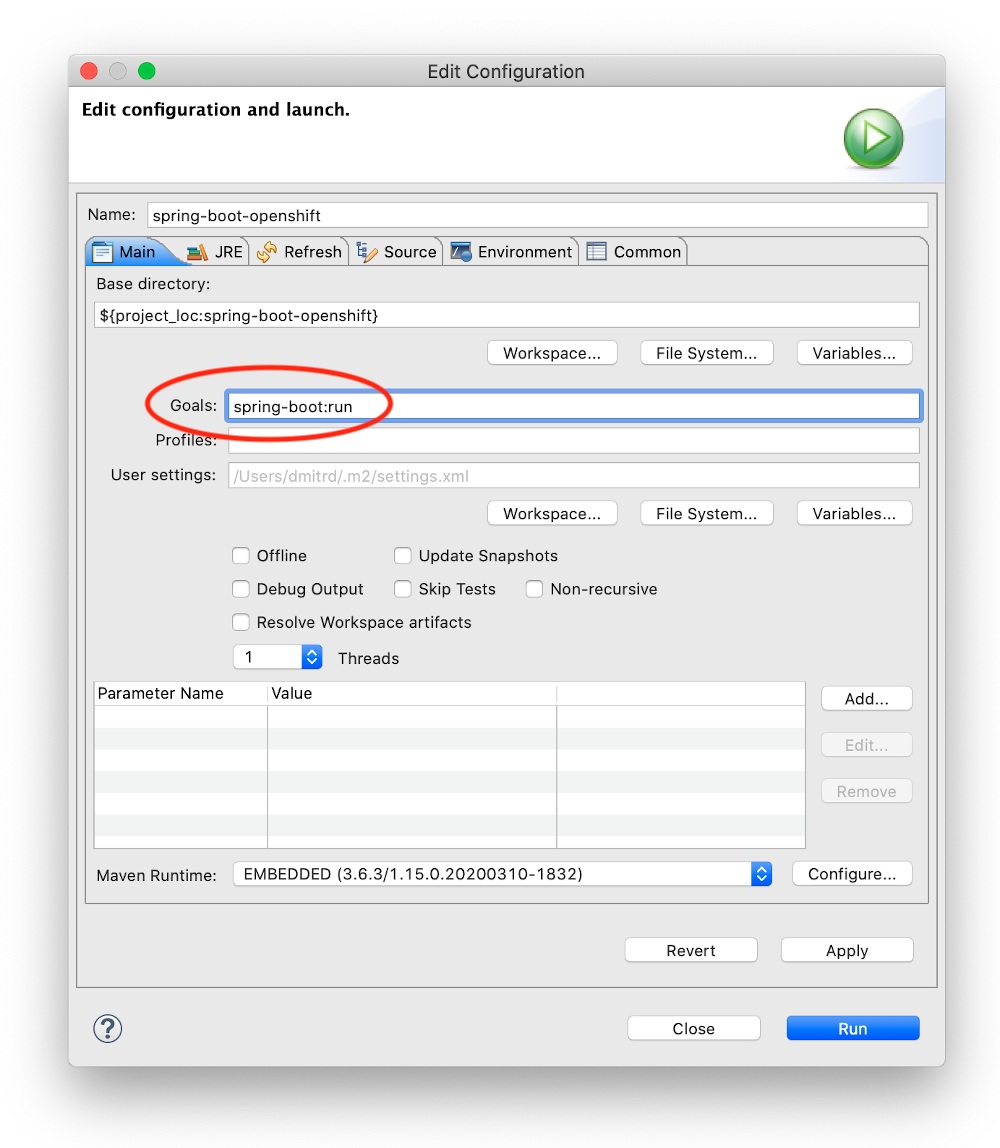Click the JRE books icon
This screenshot has height=1148, width=1000.
[197, 253]
